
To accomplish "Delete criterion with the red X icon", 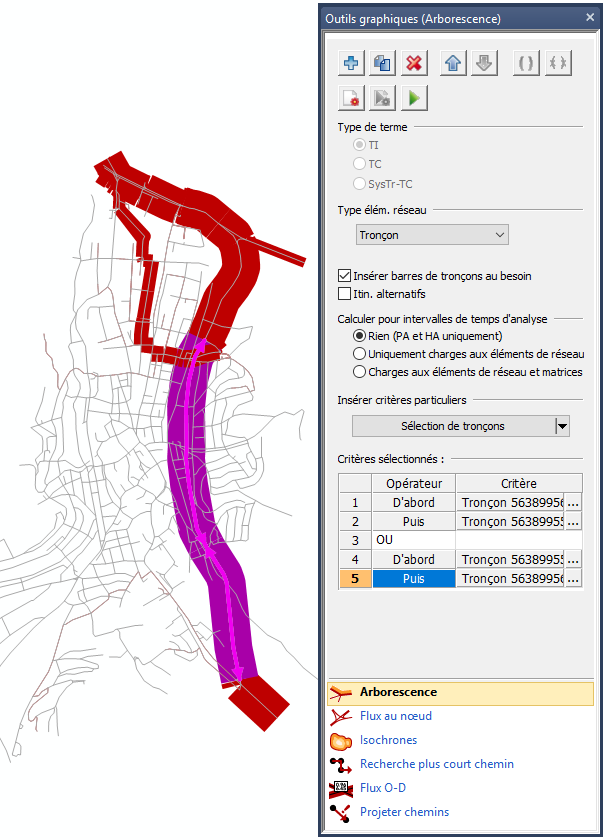I will pyautogui.click(x=413, y=63).
